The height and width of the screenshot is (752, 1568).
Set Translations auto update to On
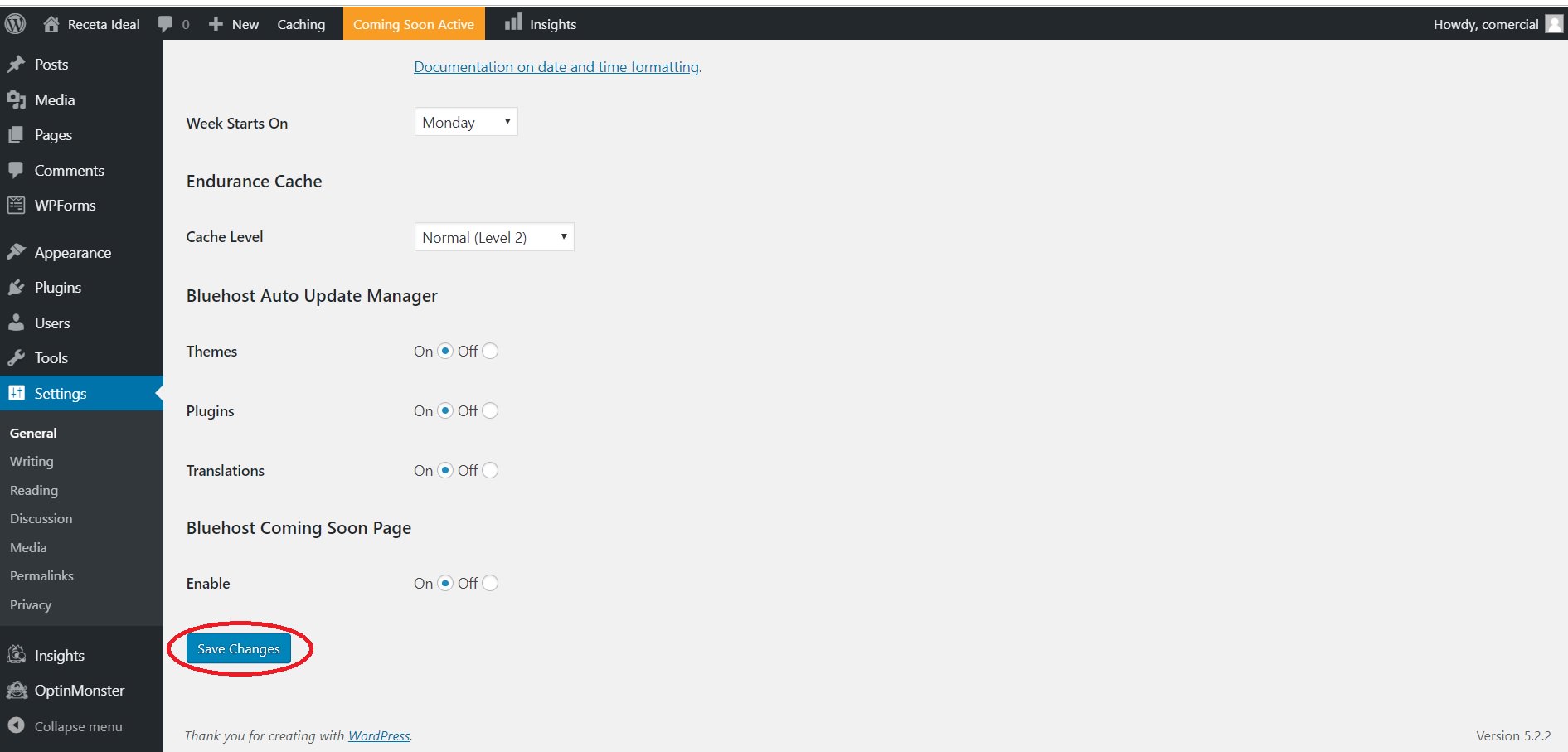(445, 470)
